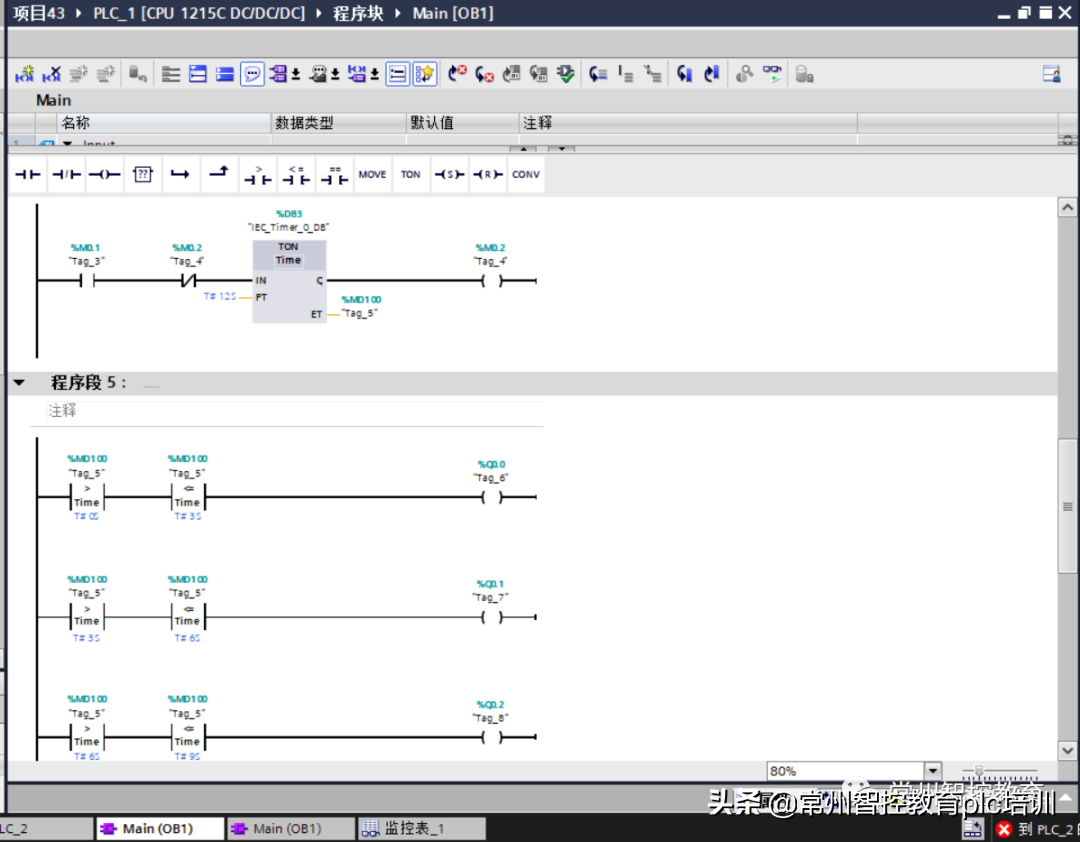Toggle the favorites display in editor
Image resolution: width=1080 pixels, height=842 pixels.
click(x=425, y=74)
